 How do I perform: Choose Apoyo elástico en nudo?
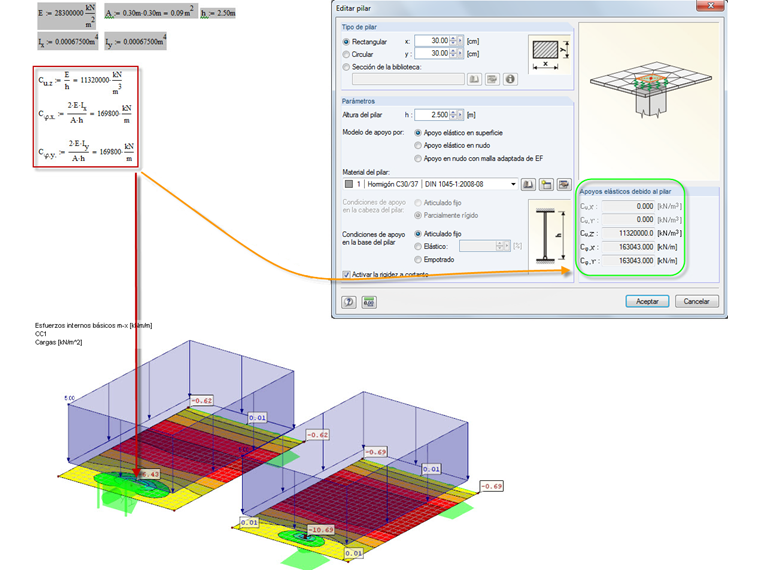(x=418, y=145)
